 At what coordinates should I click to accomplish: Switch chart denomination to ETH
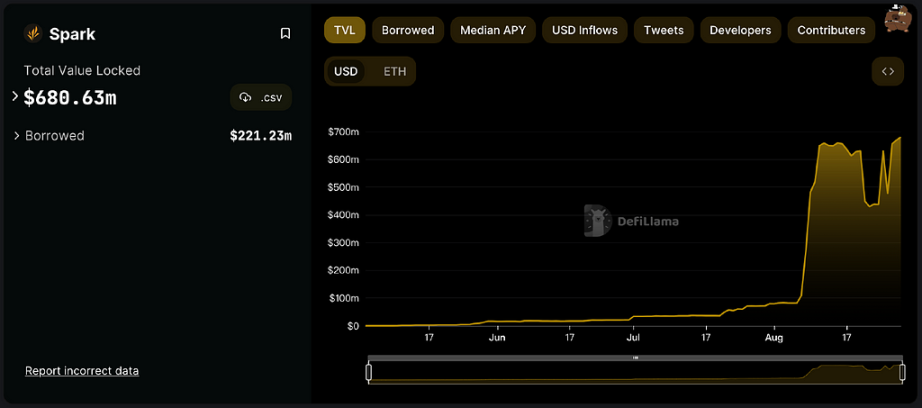(x=394, y=71)
